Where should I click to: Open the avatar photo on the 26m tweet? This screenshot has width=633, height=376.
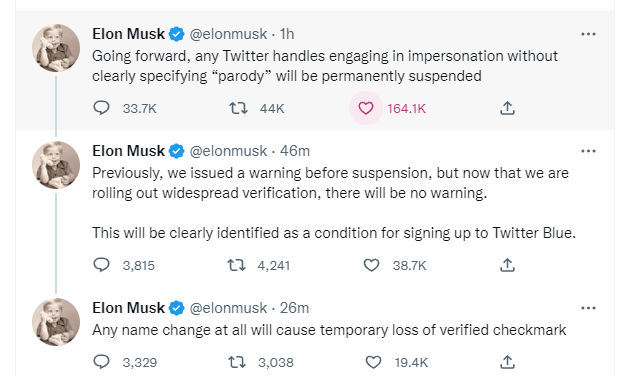pos(56,322)
